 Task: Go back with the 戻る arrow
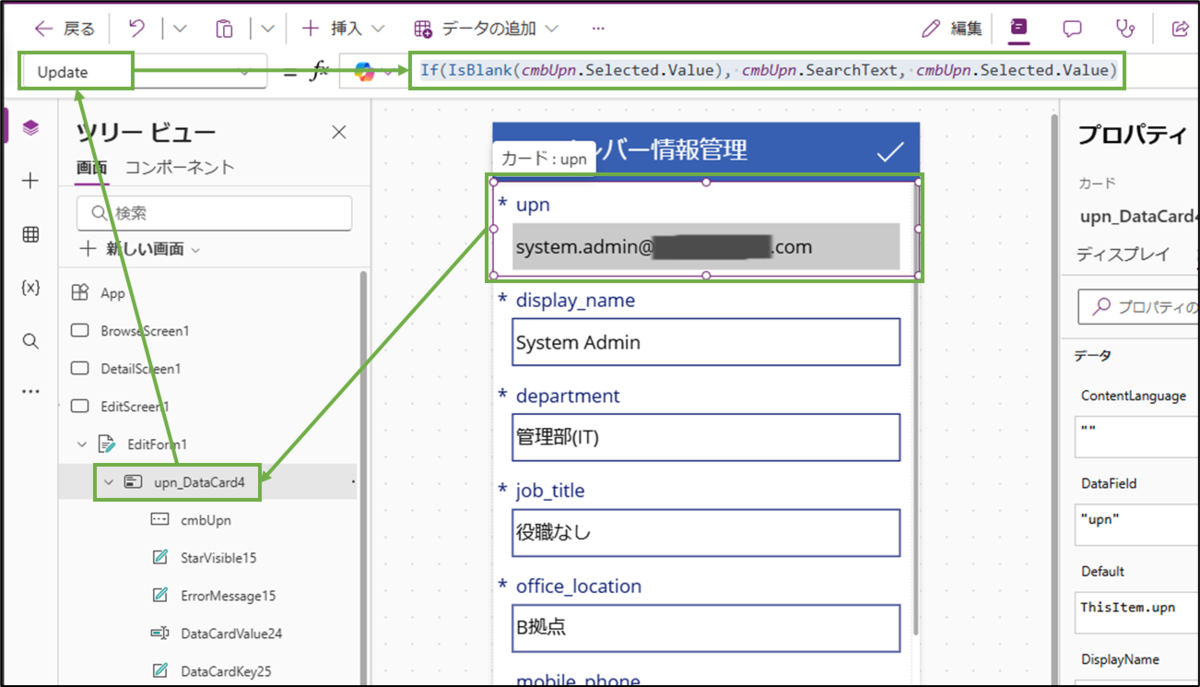65,28
